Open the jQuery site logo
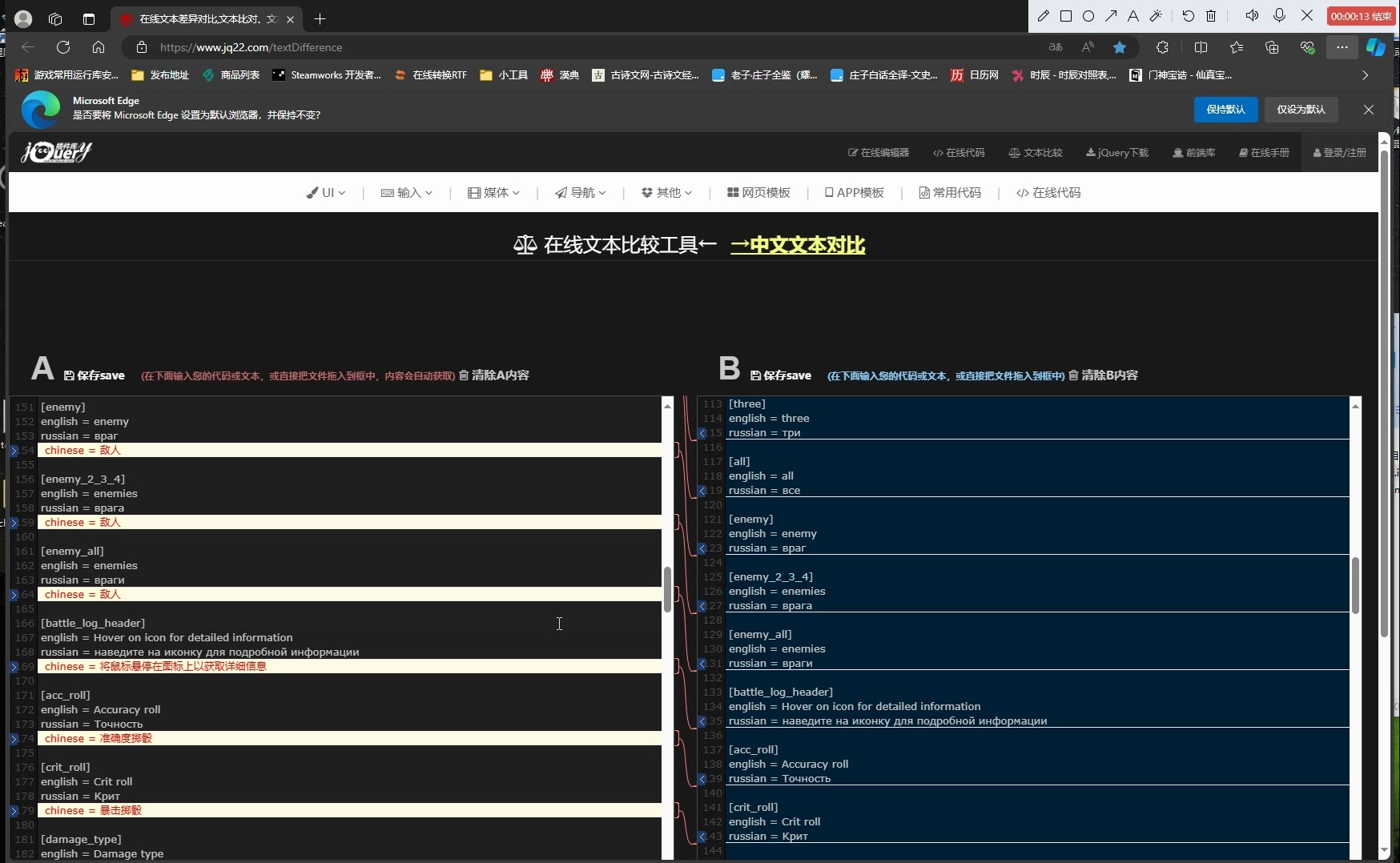 click(56, 152)
